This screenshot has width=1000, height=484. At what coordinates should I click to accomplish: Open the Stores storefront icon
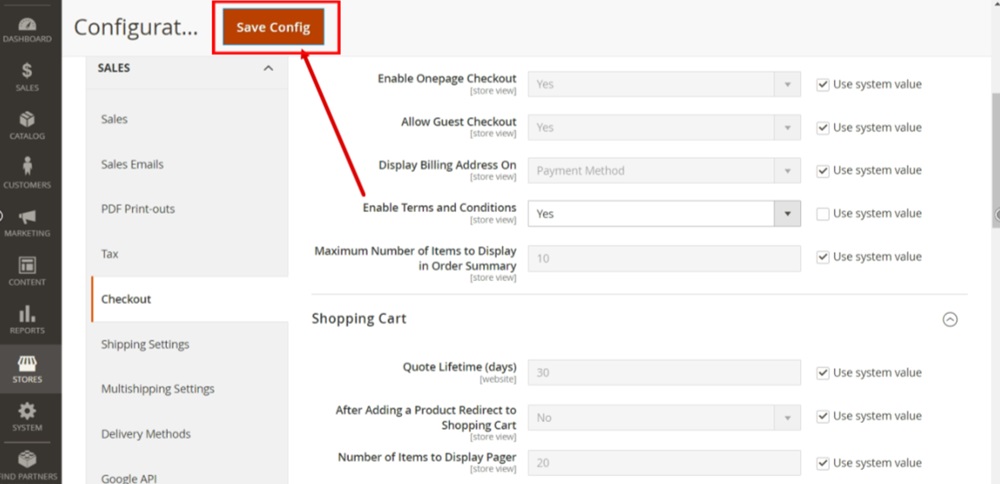click(x=27, y=367)
